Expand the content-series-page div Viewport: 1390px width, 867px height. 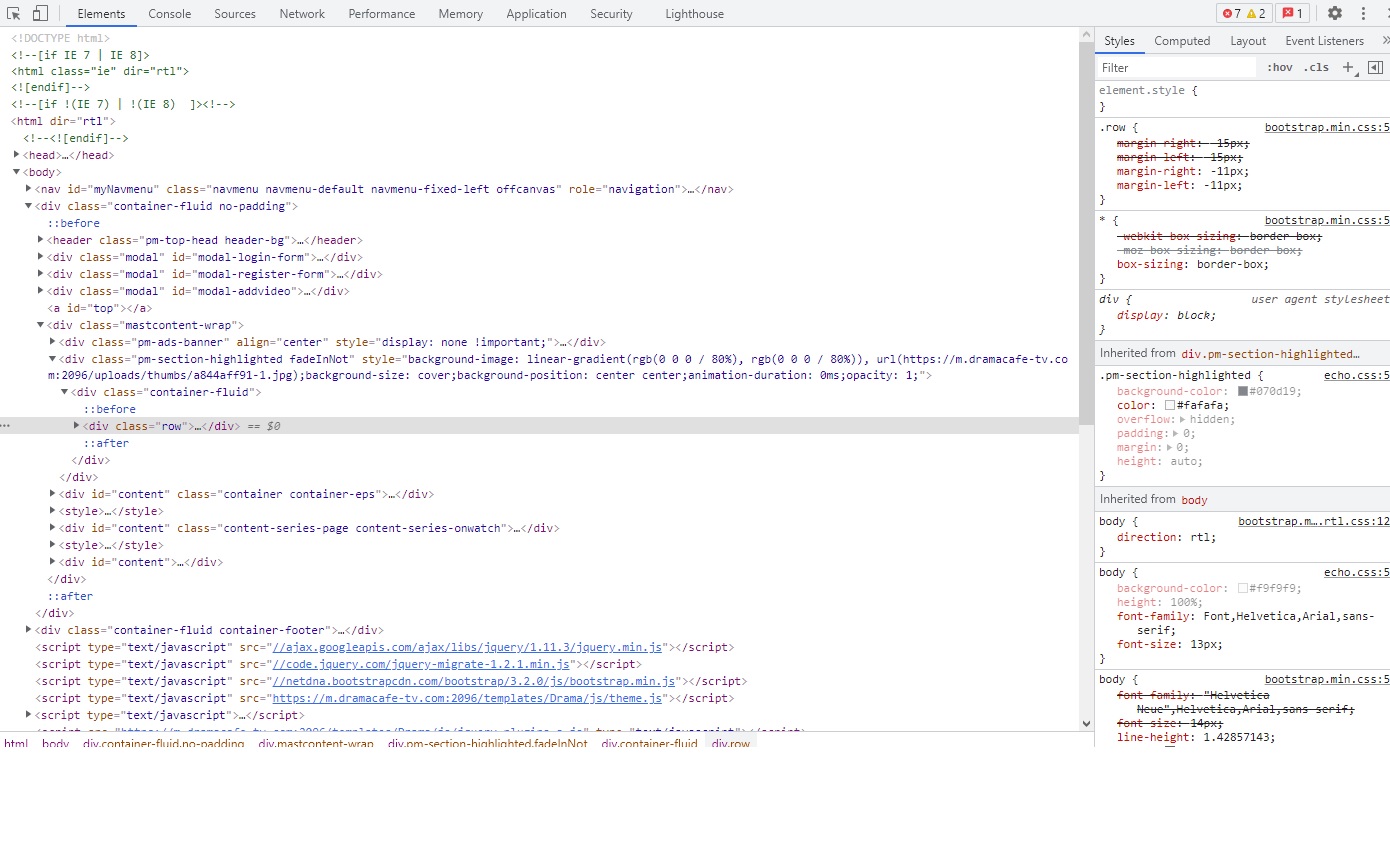click(53, 528)
